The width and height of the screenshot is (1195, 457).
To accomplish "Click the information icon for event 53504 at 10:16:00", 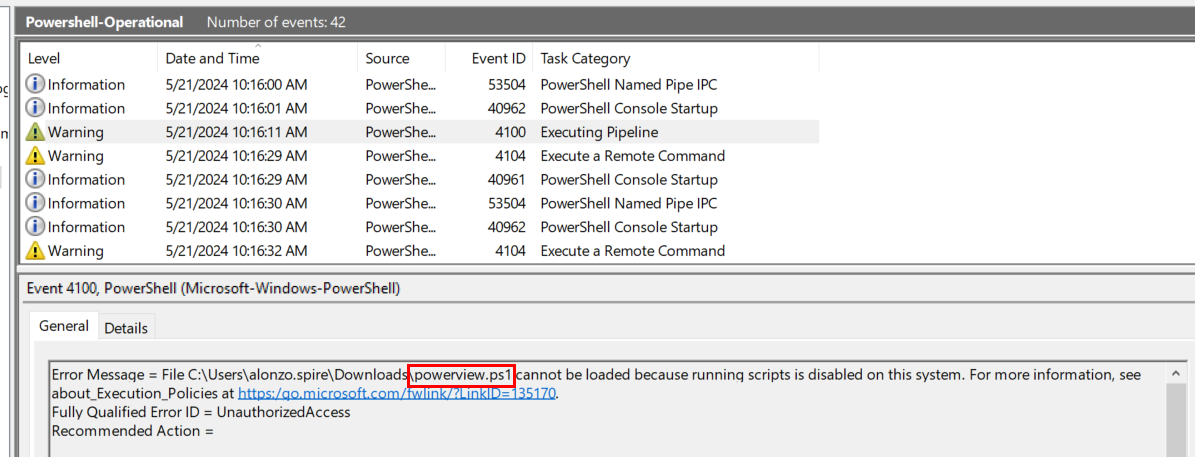I will [35, 85].
